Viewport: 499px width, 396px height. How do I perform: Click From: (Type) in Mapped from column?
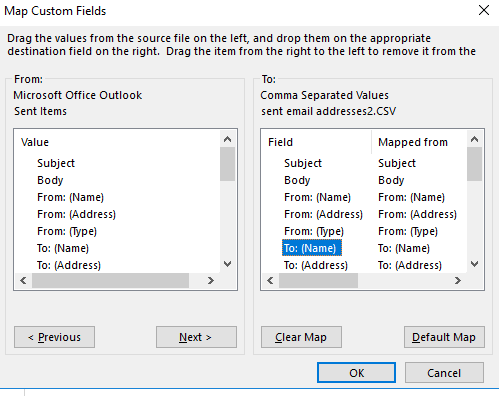click(x=408, y=231)
